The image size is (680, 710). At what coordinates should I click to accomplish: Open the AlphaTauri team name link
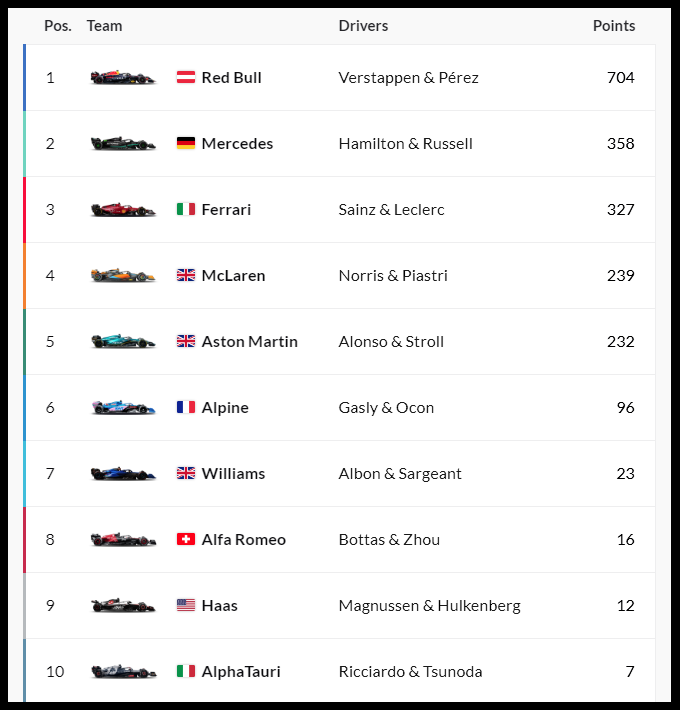[241, 672]
